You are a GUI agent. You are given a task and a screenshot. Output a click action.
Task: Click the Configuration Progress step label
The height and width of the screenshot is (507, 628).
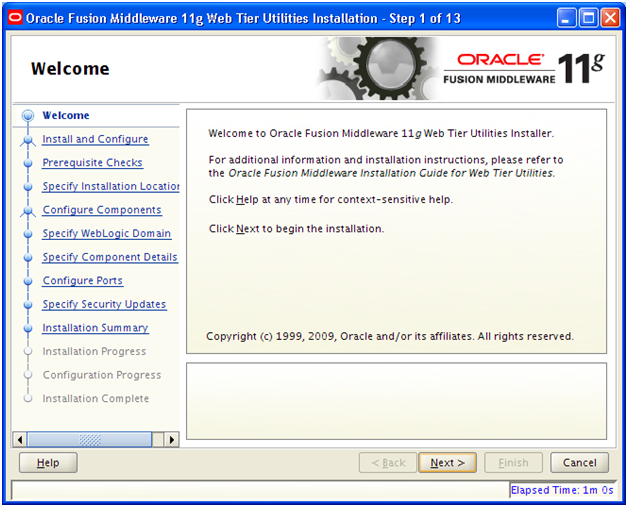pyautogui.click(x=102, y=375)
